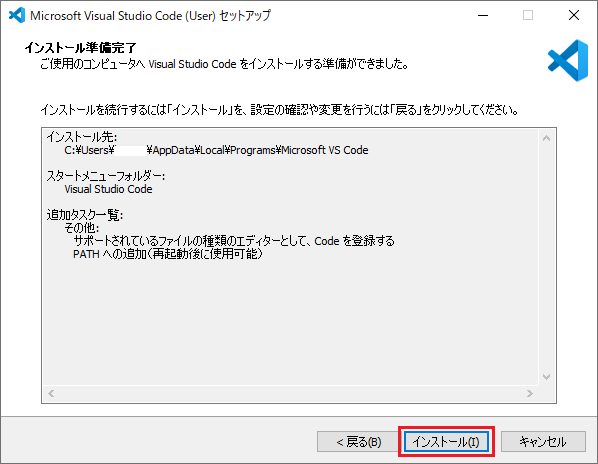Close the setup window with the X
Screen dimensions: 598x464
pos(574,15)
